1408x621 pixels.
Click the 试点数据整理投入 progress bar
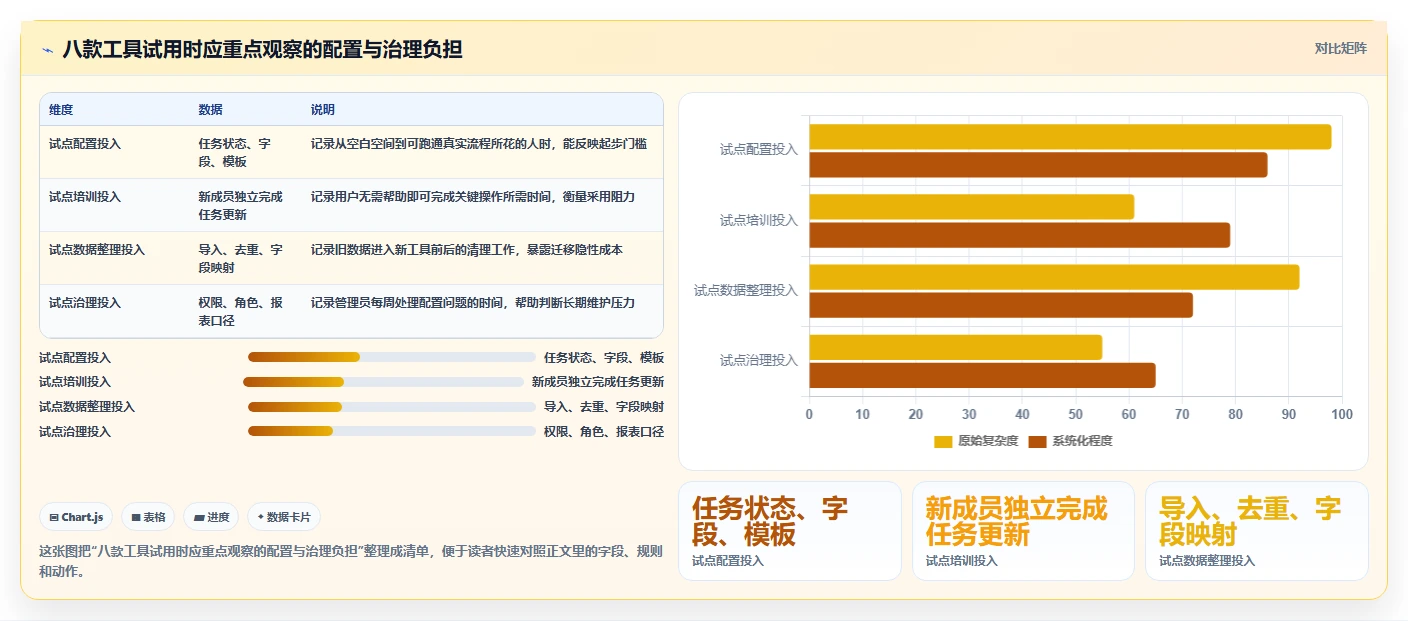pyautogui.click(x=392, y=407)
